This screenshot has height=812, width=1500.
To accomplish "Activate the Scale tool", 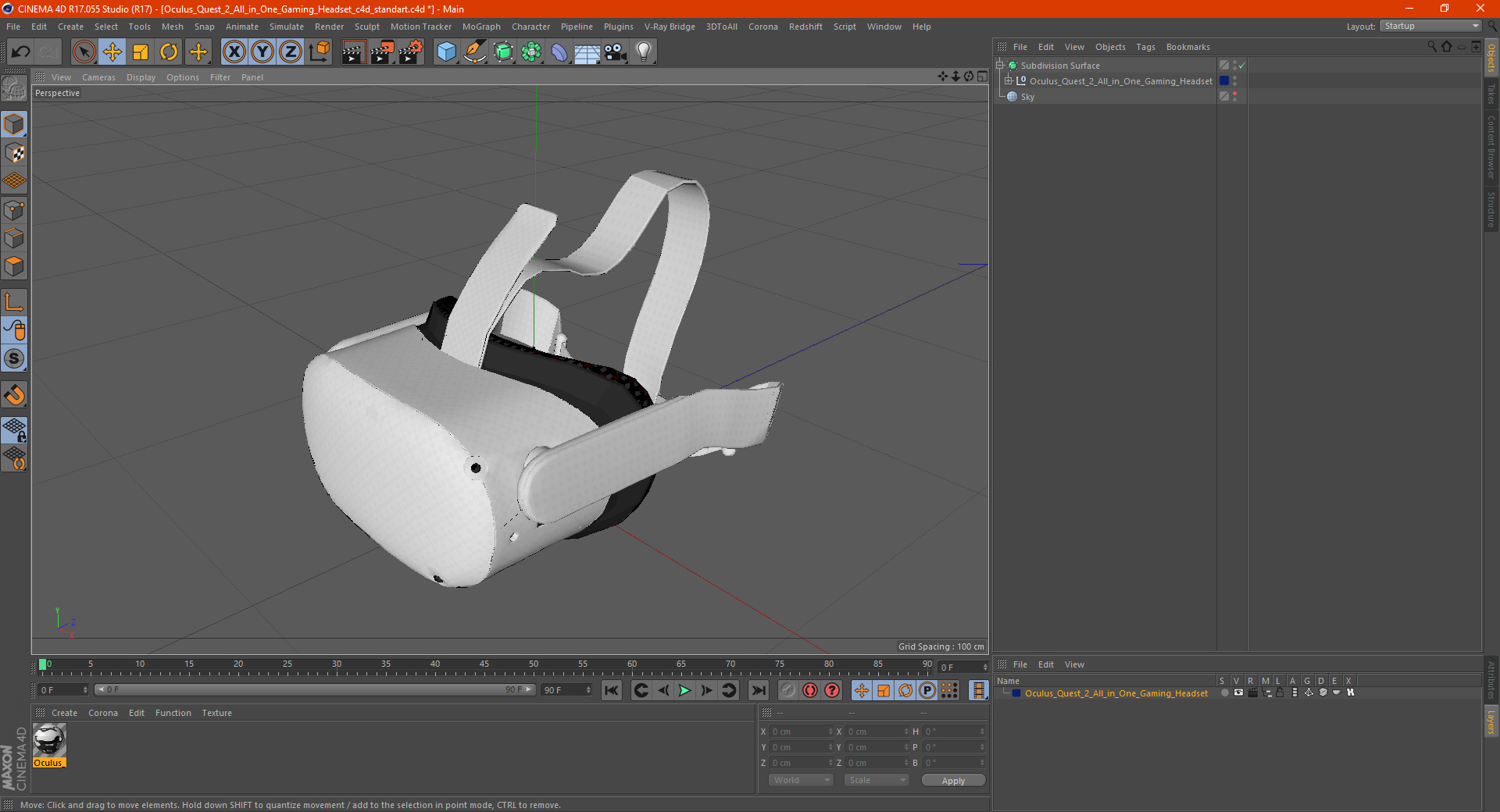I will coord(141,52).
